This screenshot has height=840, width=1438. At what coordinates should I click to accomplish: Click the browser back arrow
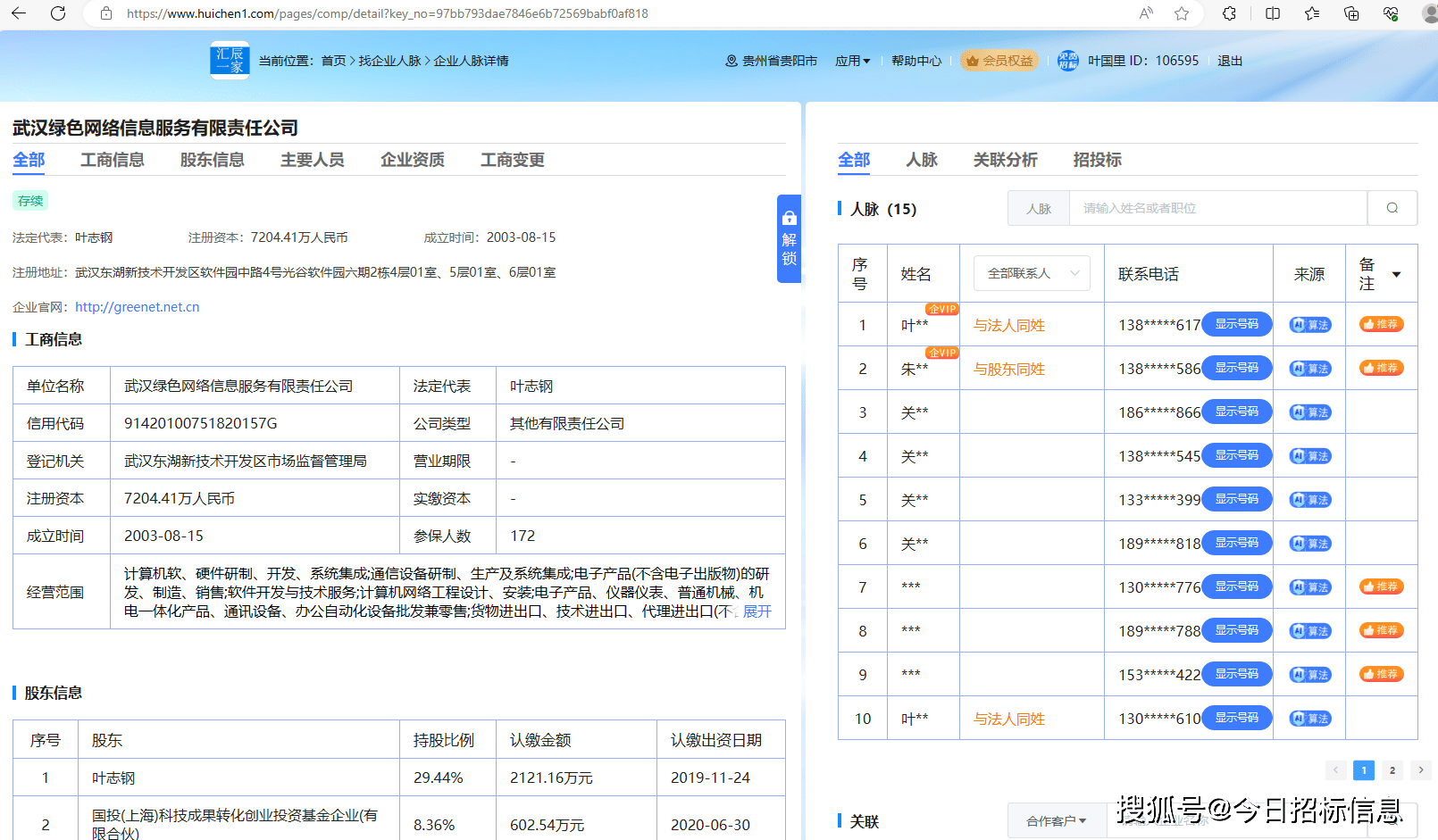click(x=19, y=13)
